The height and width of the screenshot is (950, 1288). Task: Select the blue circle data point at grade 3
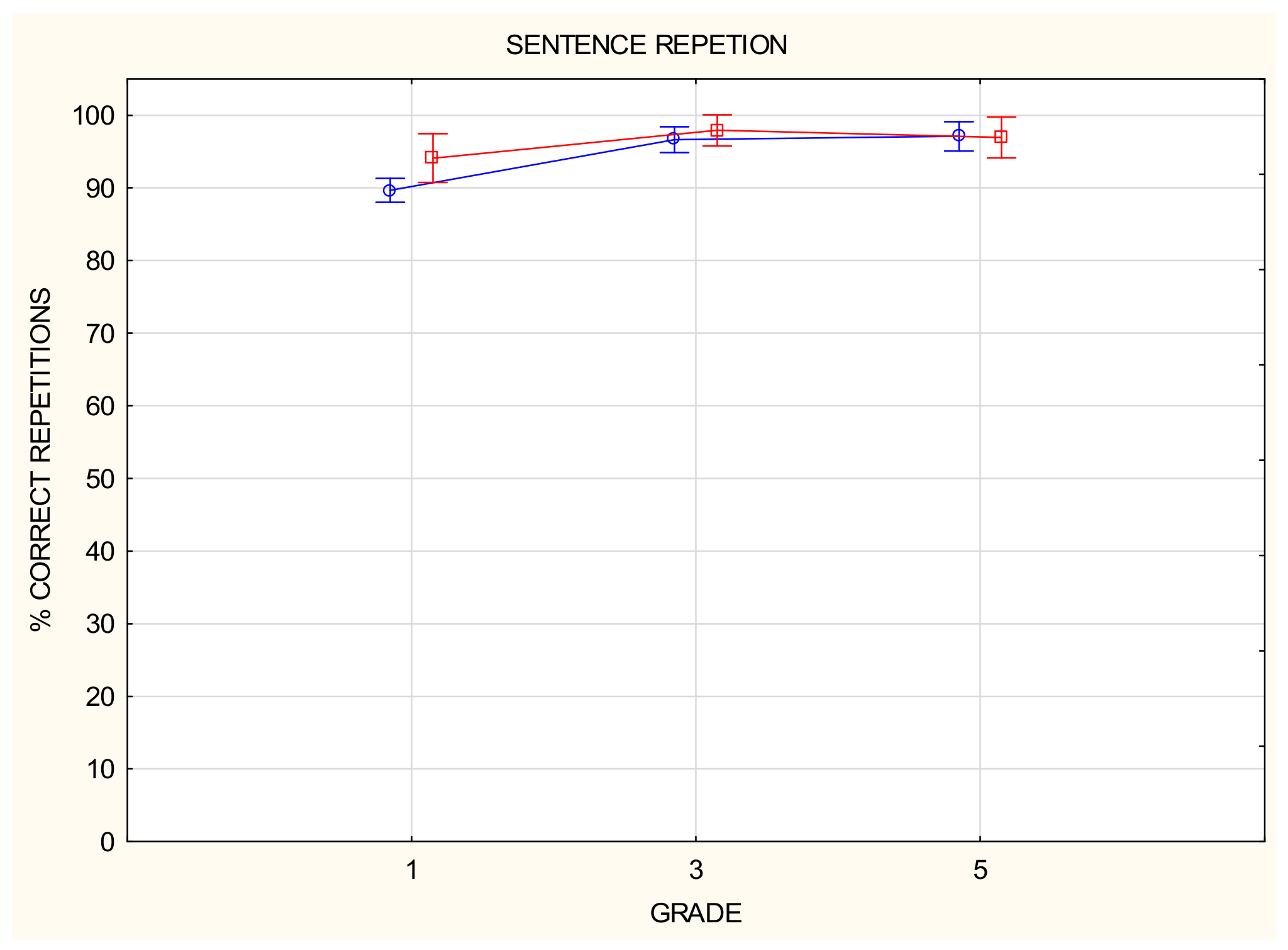tap(674, 138)
